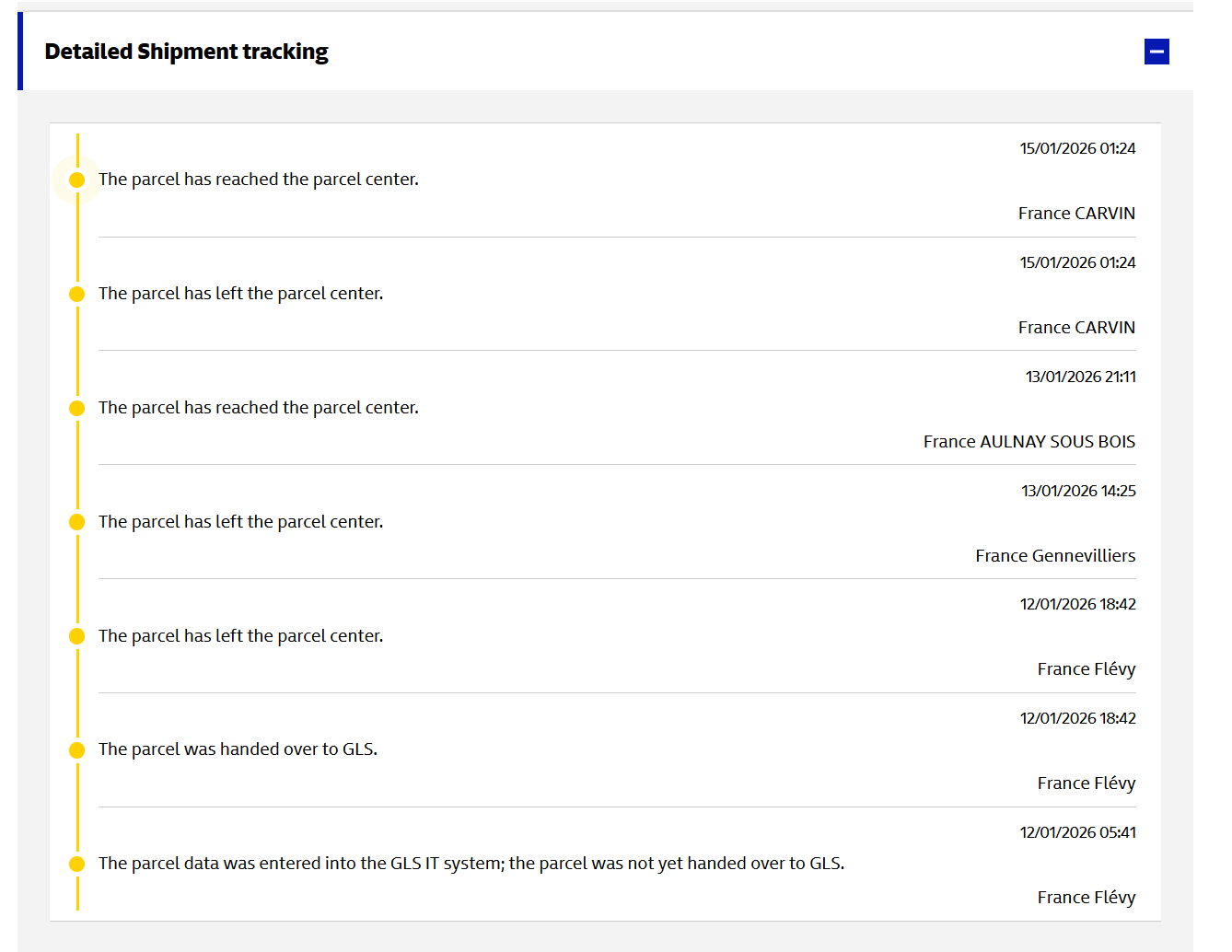Click the location France Gennevilliers
Screen dimensions: 1232x952
pos(1055,556)
